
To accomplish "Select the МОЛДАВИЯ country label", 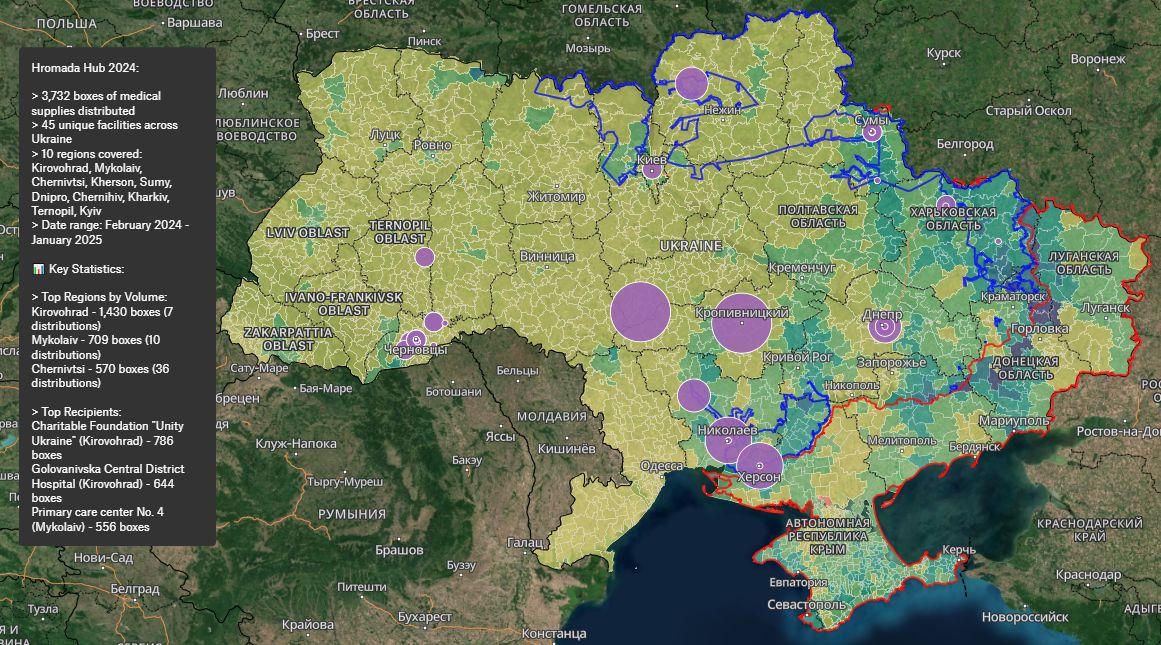I will coord(552,416).
